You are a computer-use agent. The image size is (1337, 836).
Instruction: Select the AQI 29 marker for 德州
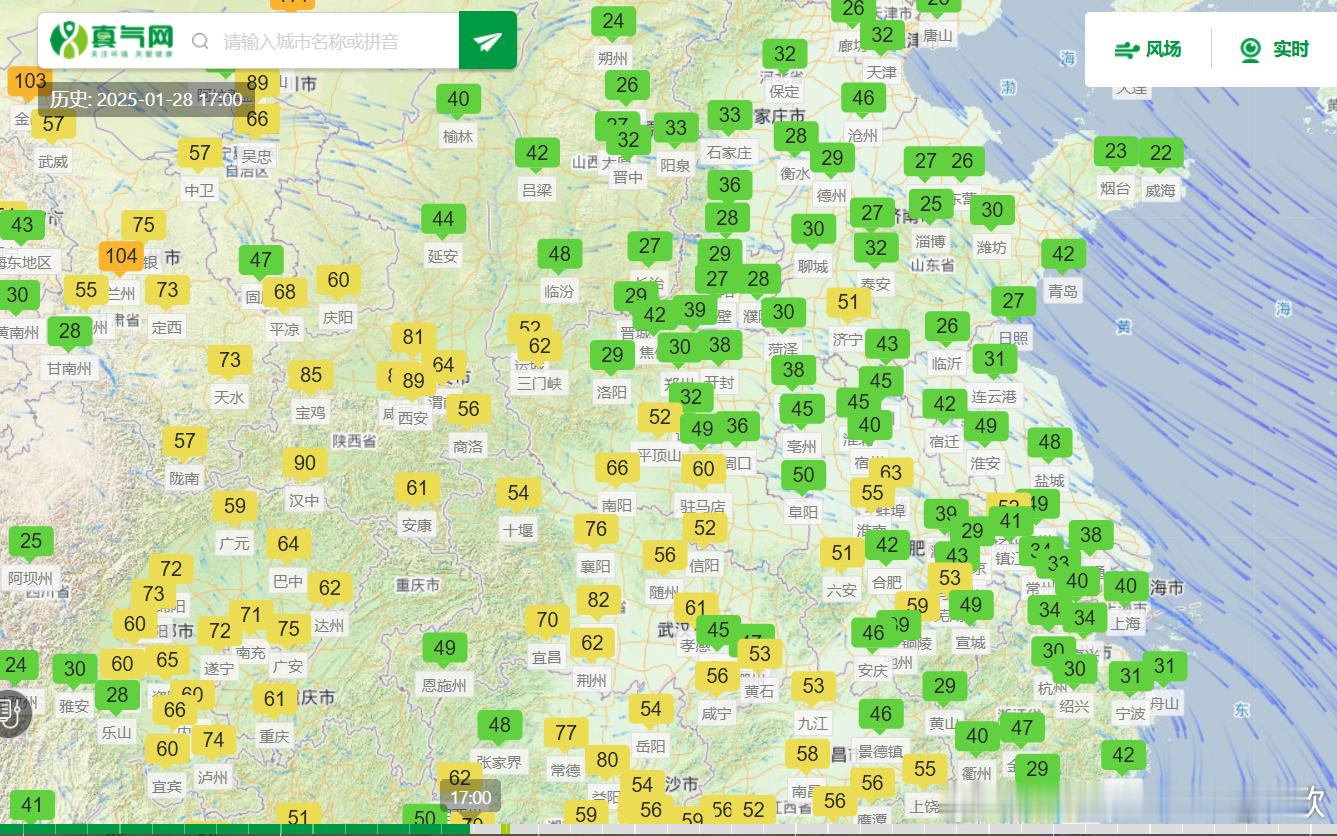(832, 158)
